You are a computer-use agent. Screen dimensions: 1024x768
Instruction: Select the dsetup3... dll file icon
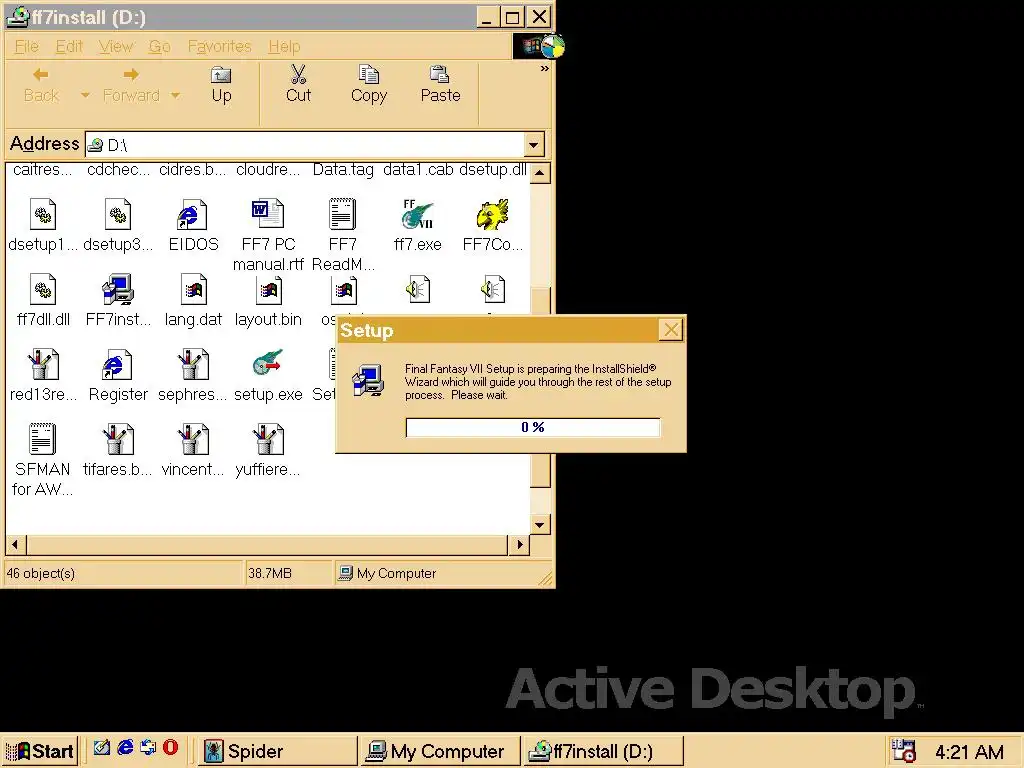118,214
